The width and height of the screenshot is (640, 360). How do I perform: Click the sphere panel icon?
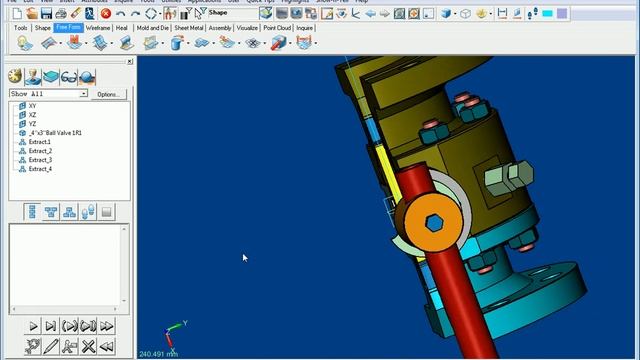click(x=87, y=77)
